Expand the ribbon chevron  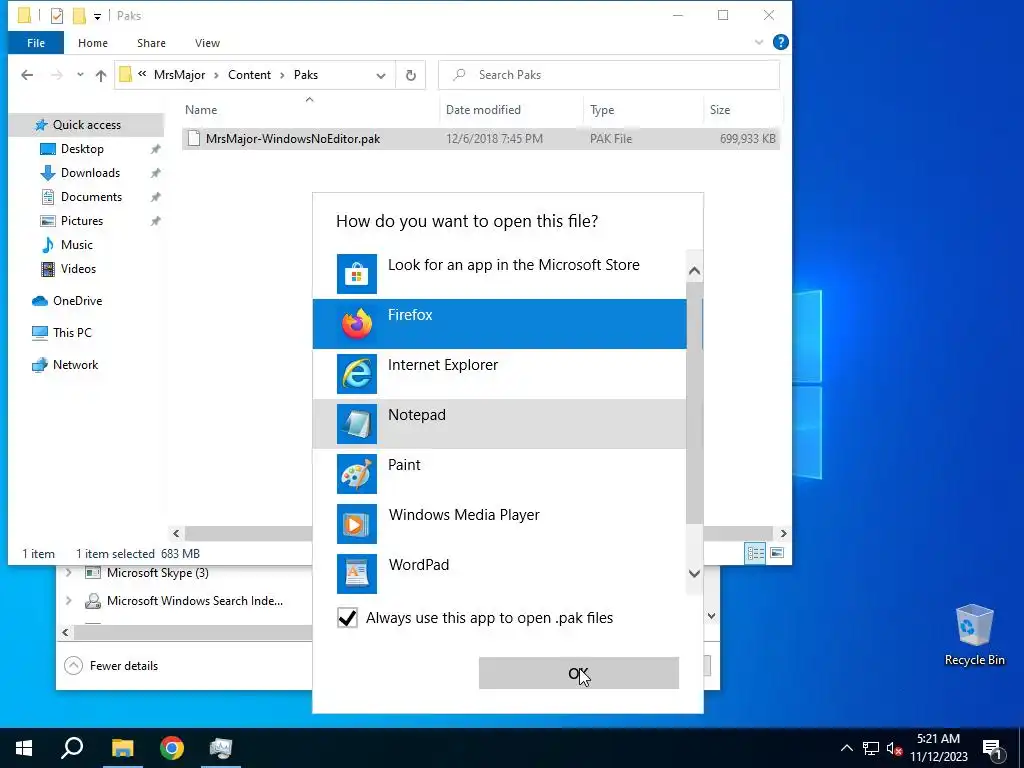[x=759, y=42]
